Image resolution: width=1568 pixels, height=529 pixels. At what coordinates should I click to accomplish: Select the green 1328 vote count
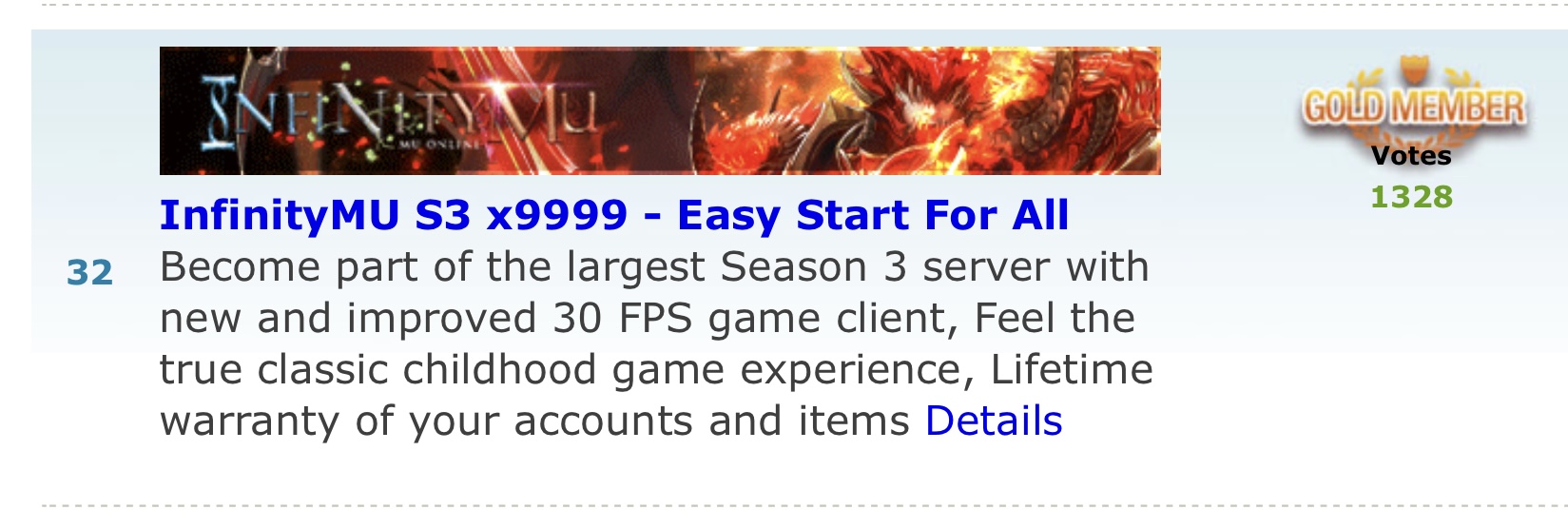pyautogui.click(x=1411, y=197)
